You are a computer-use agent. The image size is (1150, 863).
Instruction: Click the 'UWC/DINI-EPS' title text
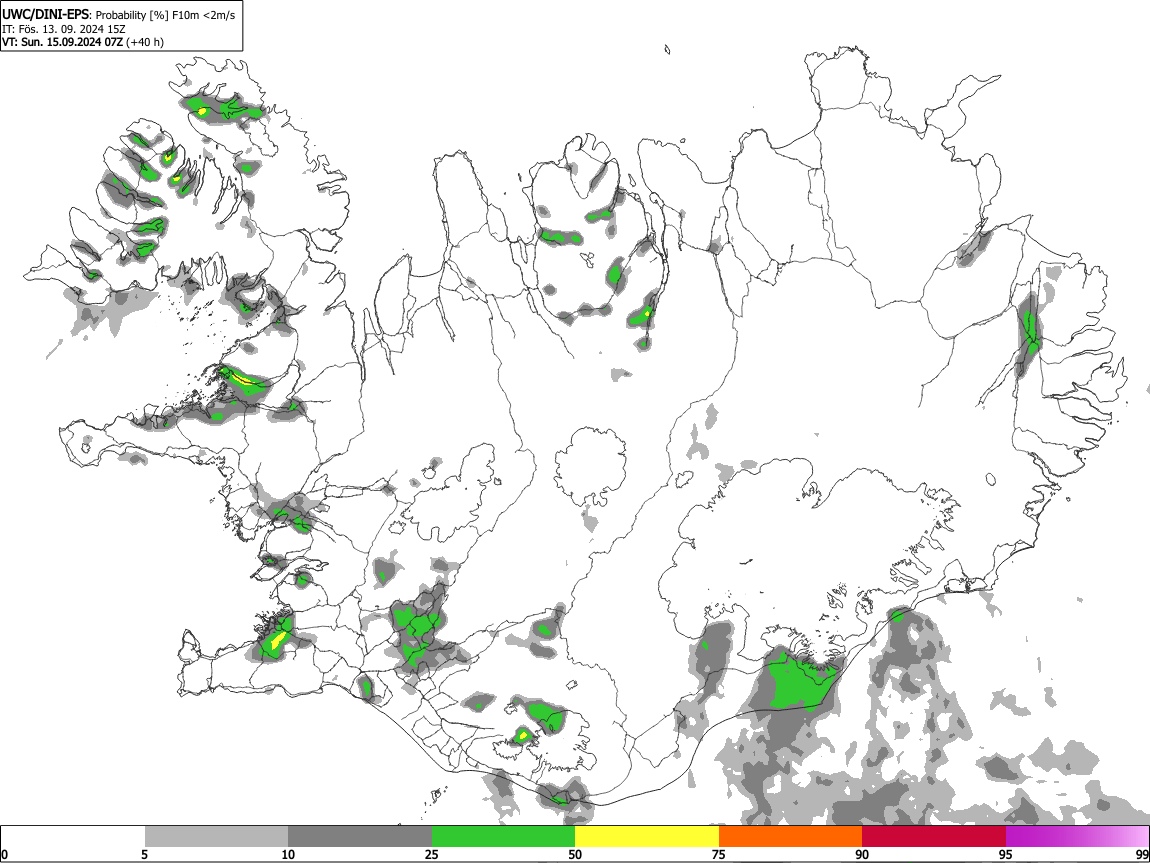[x=47, y=15]
